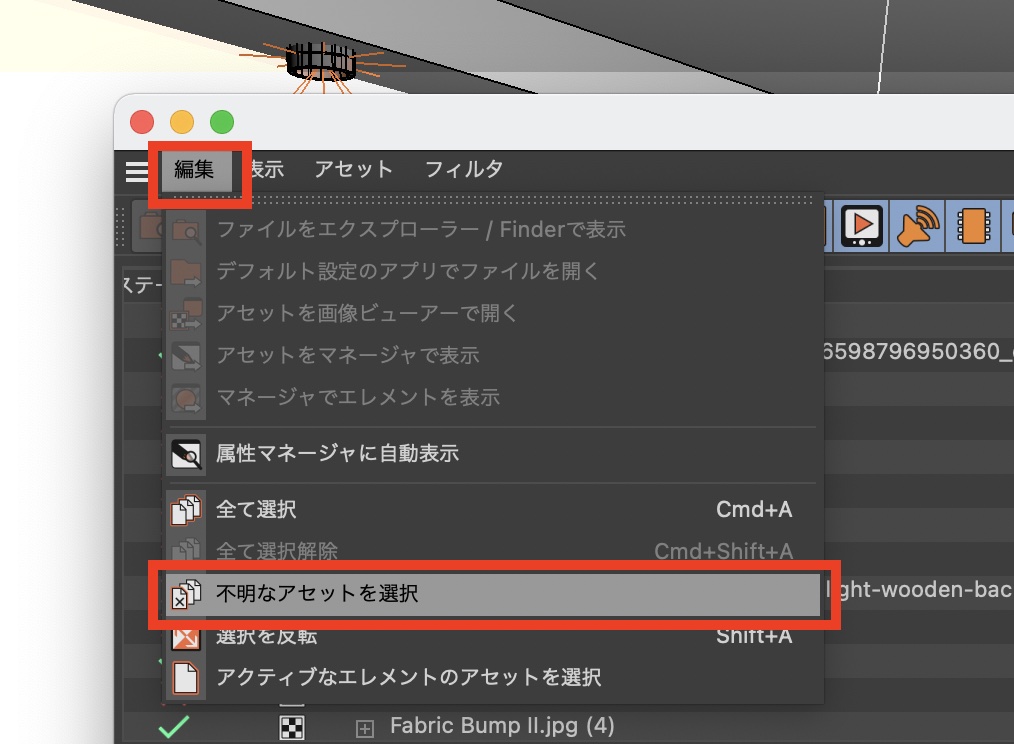Expand the Fabric Bump II.jpg tree node
The image size is (1014, 744).
pyautogui.click(x=365, y=728)
